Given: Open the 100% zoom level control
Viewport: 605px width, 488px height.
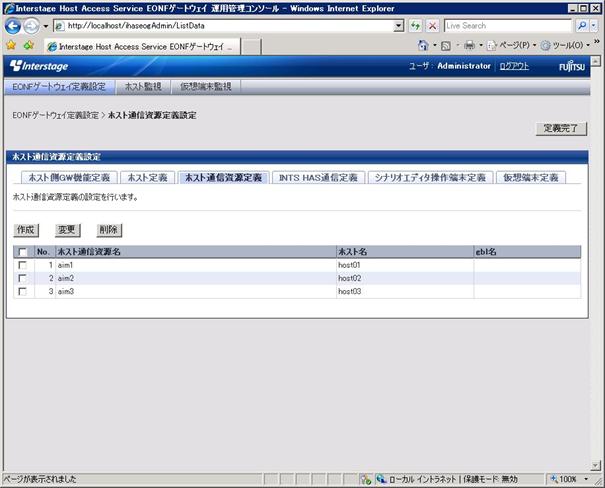Looking at the screenshot, I should pyautogui.click(x=565, y=480).
